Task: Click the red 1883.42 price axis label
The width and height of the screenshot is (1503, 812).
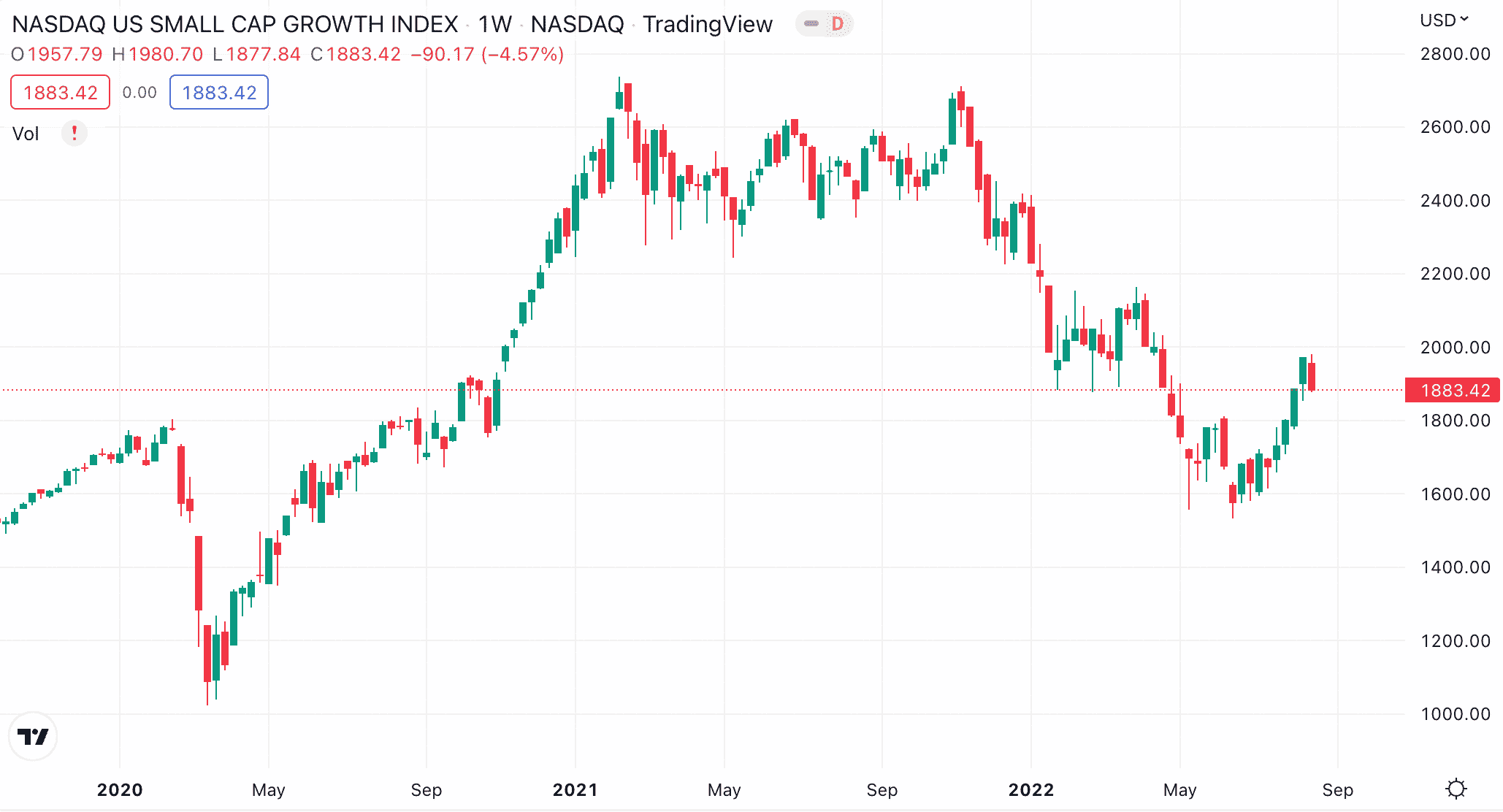Action: click(x=1454, y=391)
